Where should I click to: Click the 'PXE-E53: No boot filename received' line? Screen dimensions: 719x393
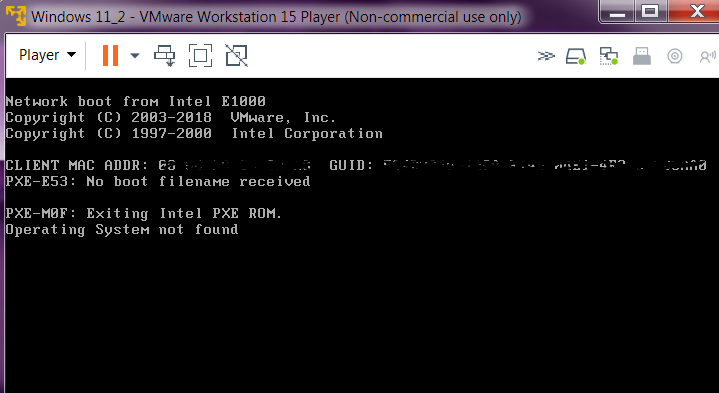click(x=158, y=182)
